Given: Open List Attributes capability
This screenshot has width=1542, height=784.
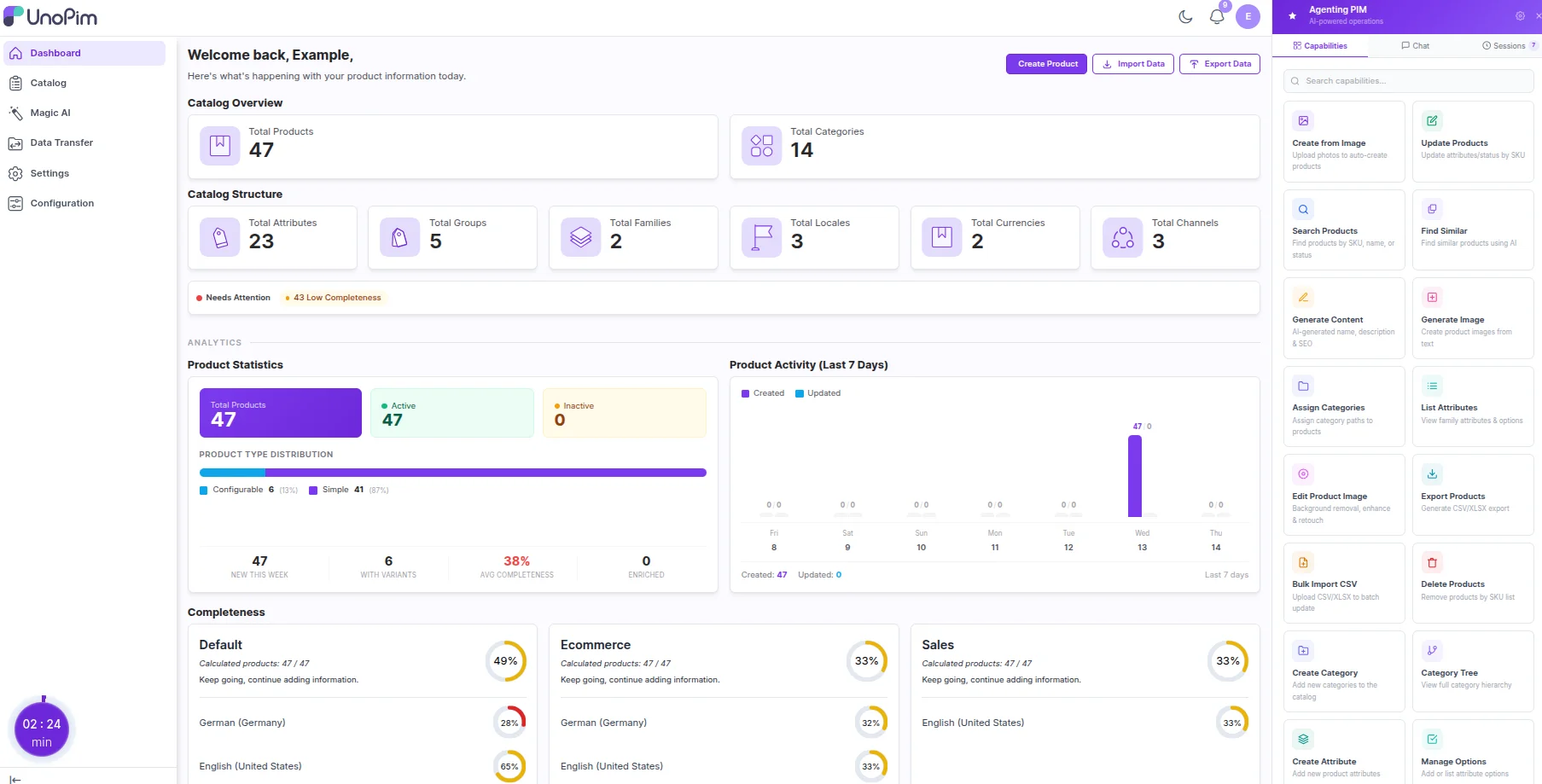Looking at the screenshot, I should [1472, 406].
